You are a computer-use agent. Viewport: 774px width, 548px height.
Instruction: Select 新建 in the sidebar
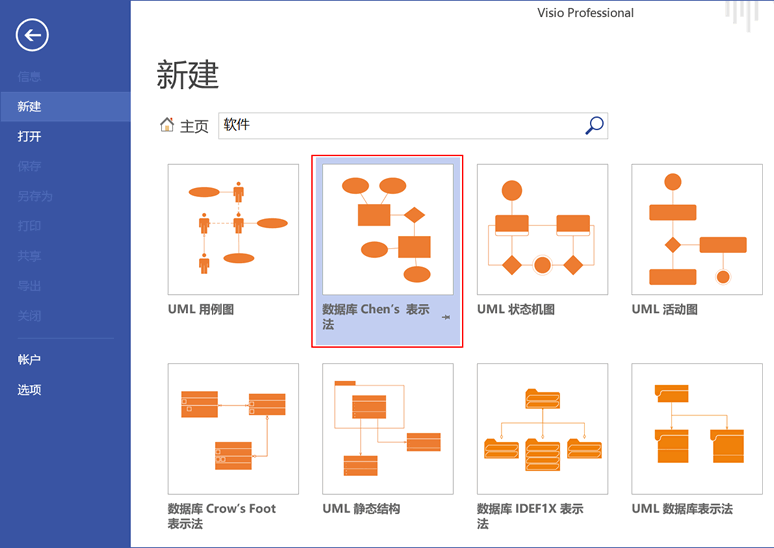65,107
